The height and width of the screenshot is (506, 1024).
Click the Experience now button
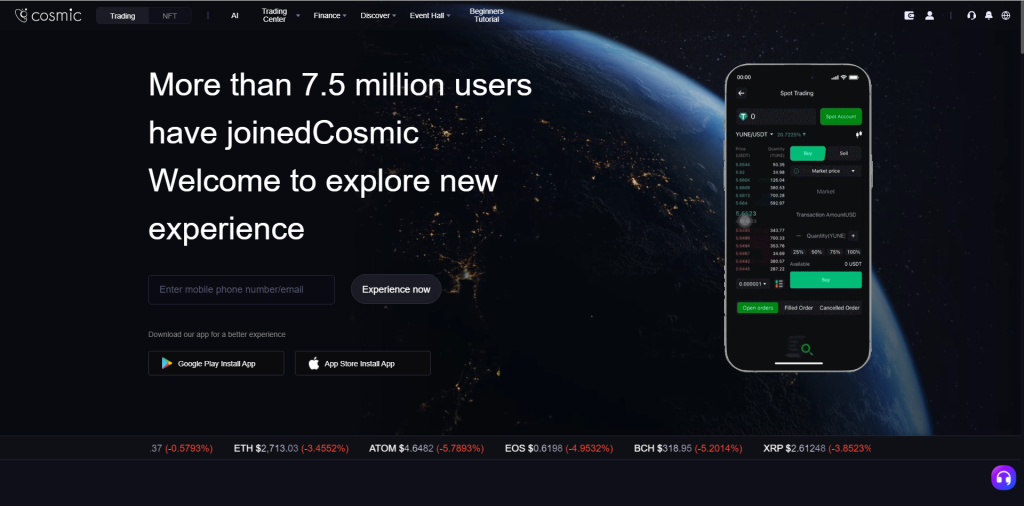(396, 289)
